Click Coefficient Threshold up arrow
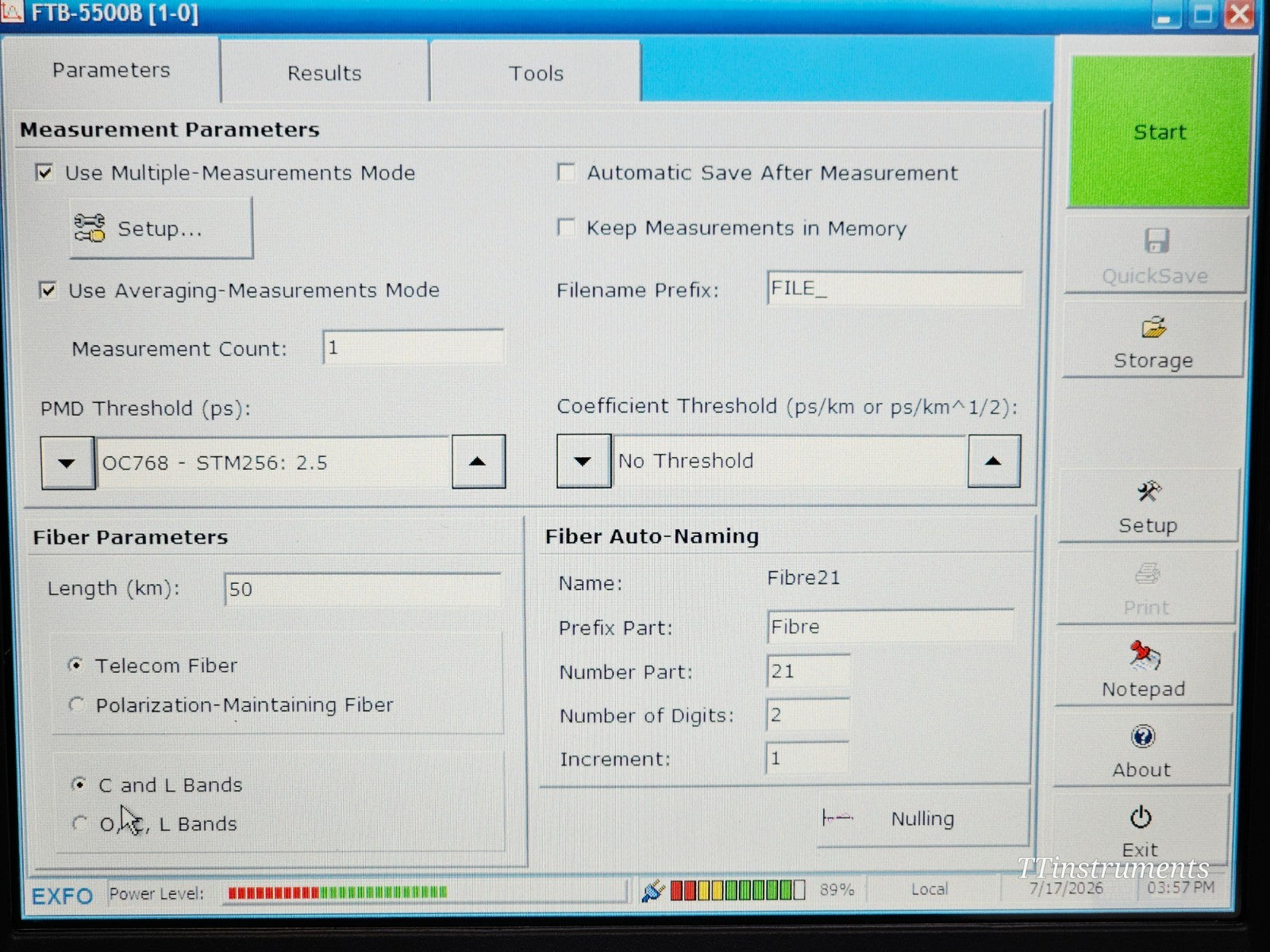This screenshot has width=1270, height=952. (x=993, y=461)
